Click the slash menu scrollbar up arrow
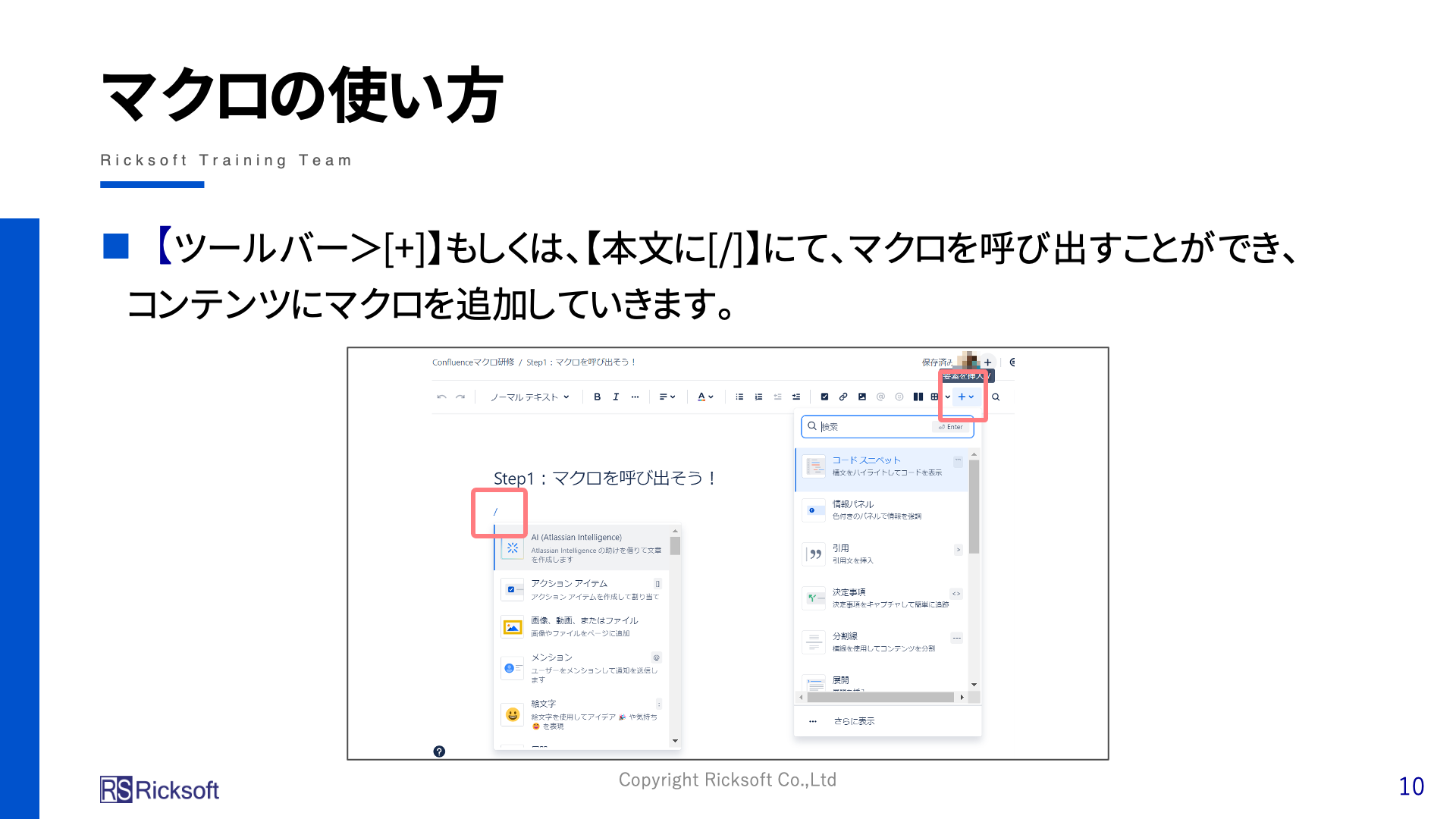Image resolution: width=1456 pixels, height=819 pixels. pyautogui.click(x=675, y=531)
